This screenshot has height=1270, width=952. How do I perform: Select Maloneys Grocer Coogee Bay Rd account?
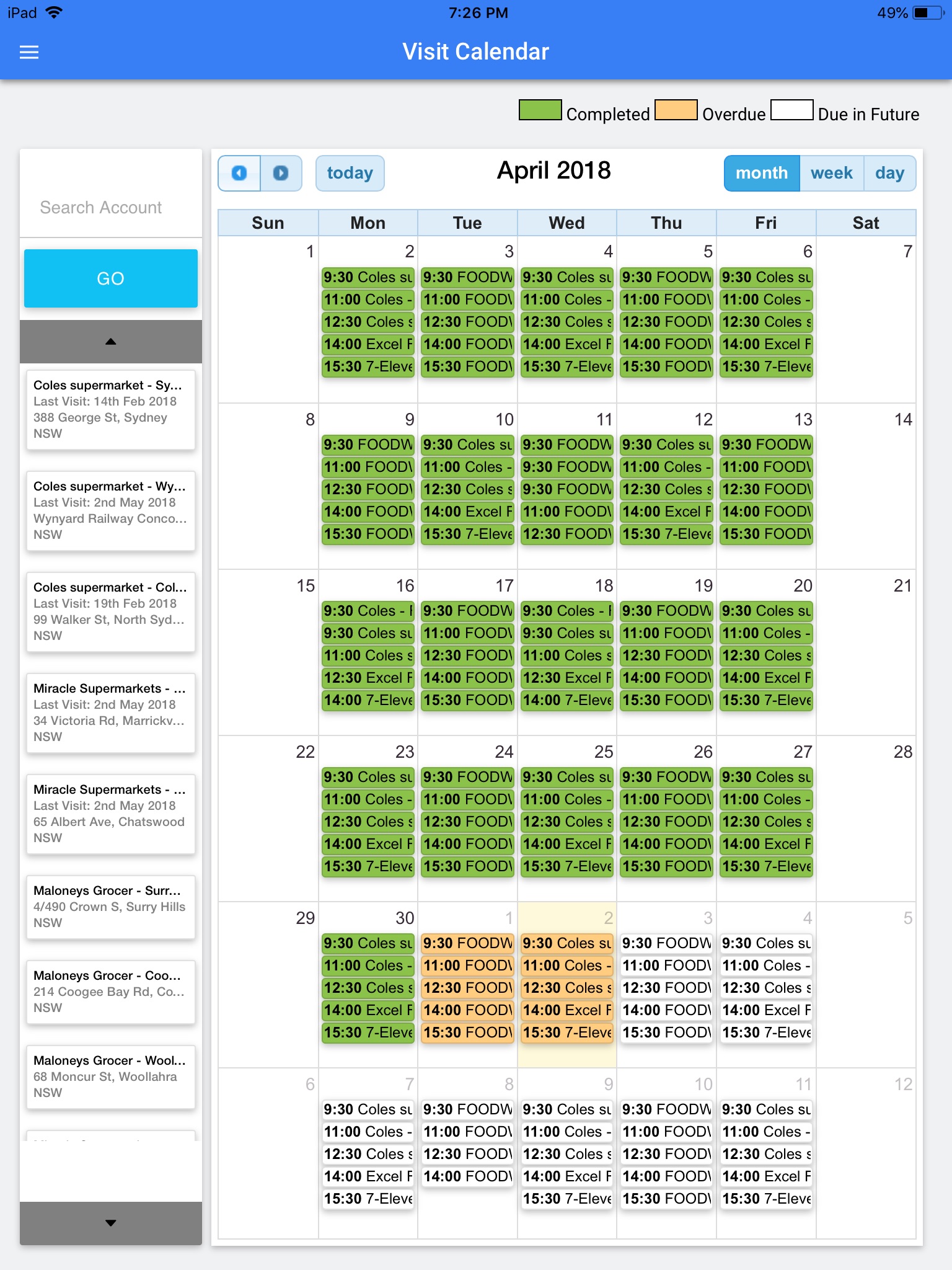coord(111,992)
